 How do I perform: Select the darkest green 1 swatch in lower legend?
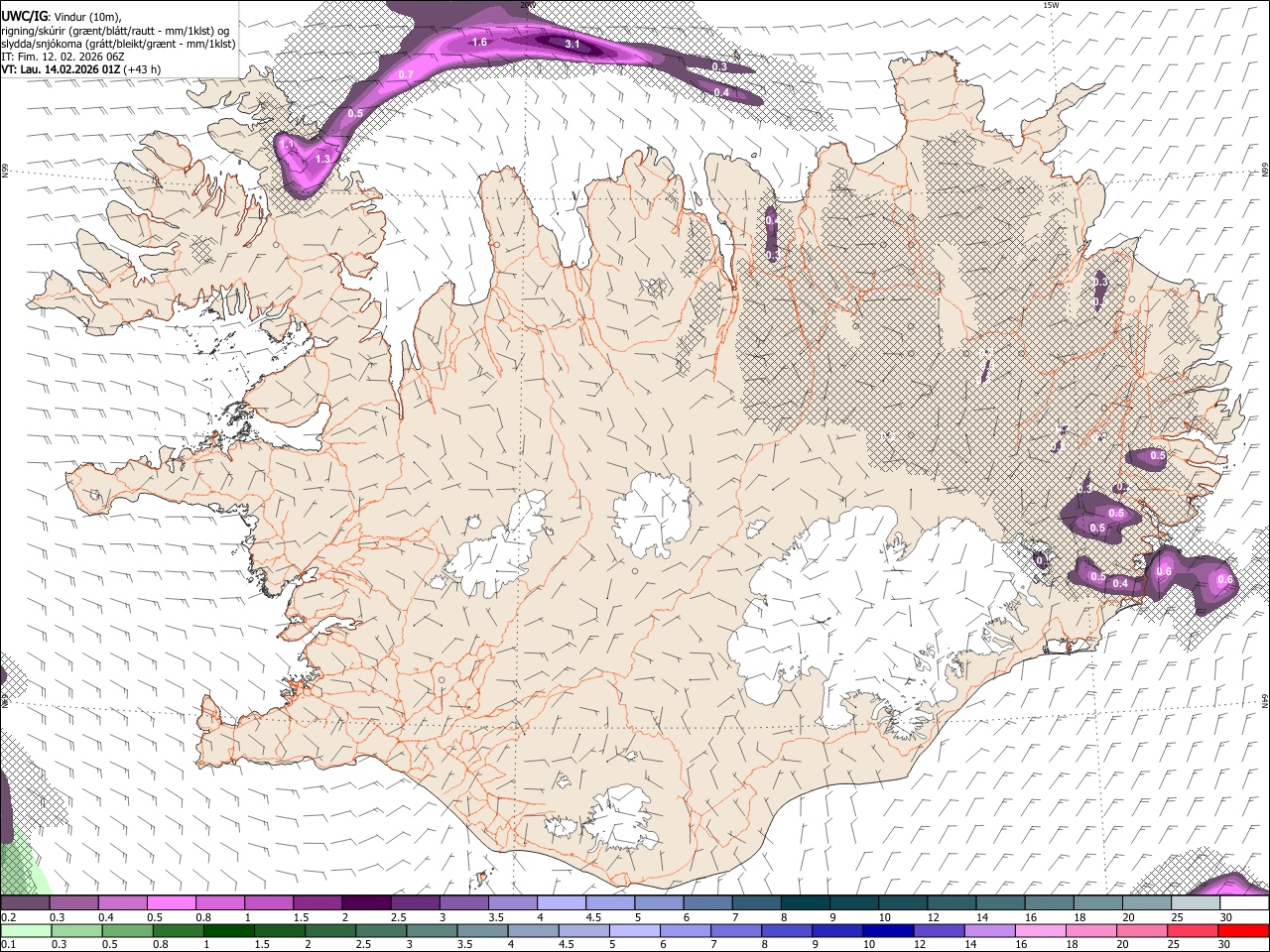[228, 930]
